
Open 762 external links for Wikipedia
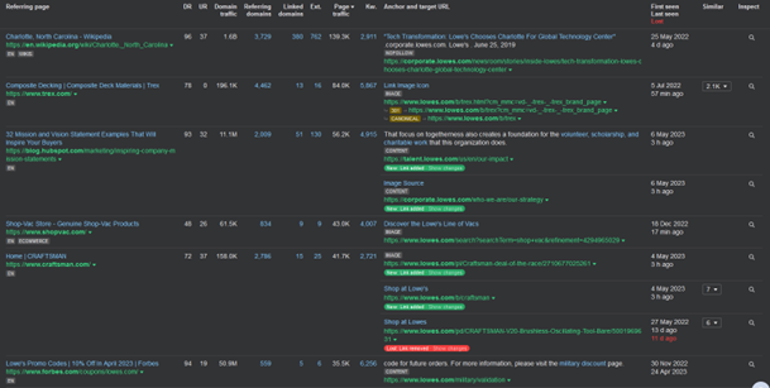tap(316, 37)
